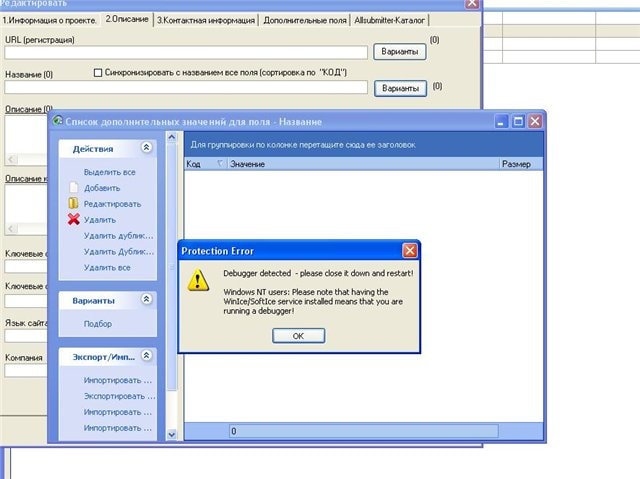Switch to tab 1.Информация о проекте
Viewport: 640px width, 479px height.
[x=49, y=20]
